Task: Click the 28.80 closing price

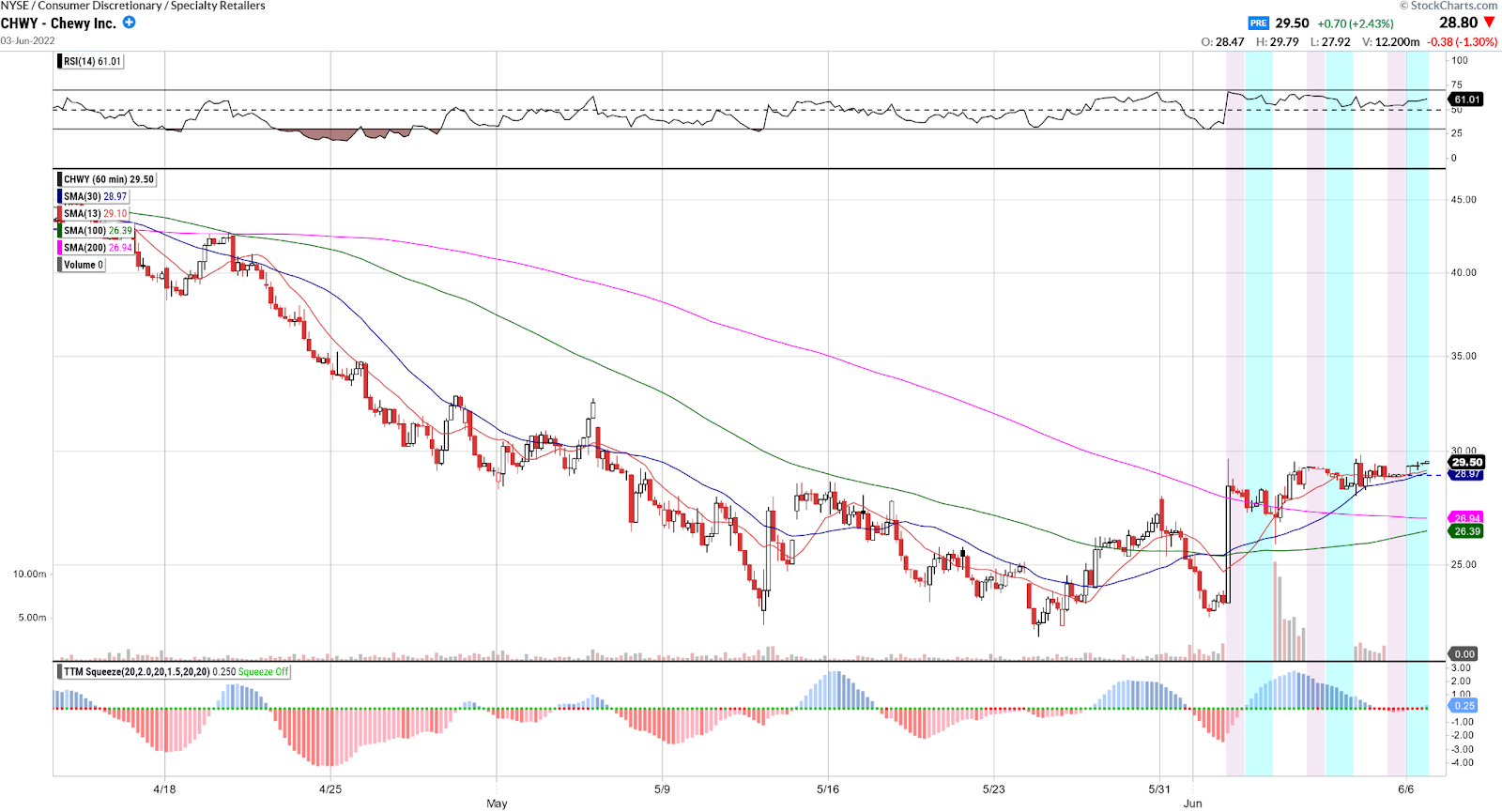Action: [x=1458, y=23]
